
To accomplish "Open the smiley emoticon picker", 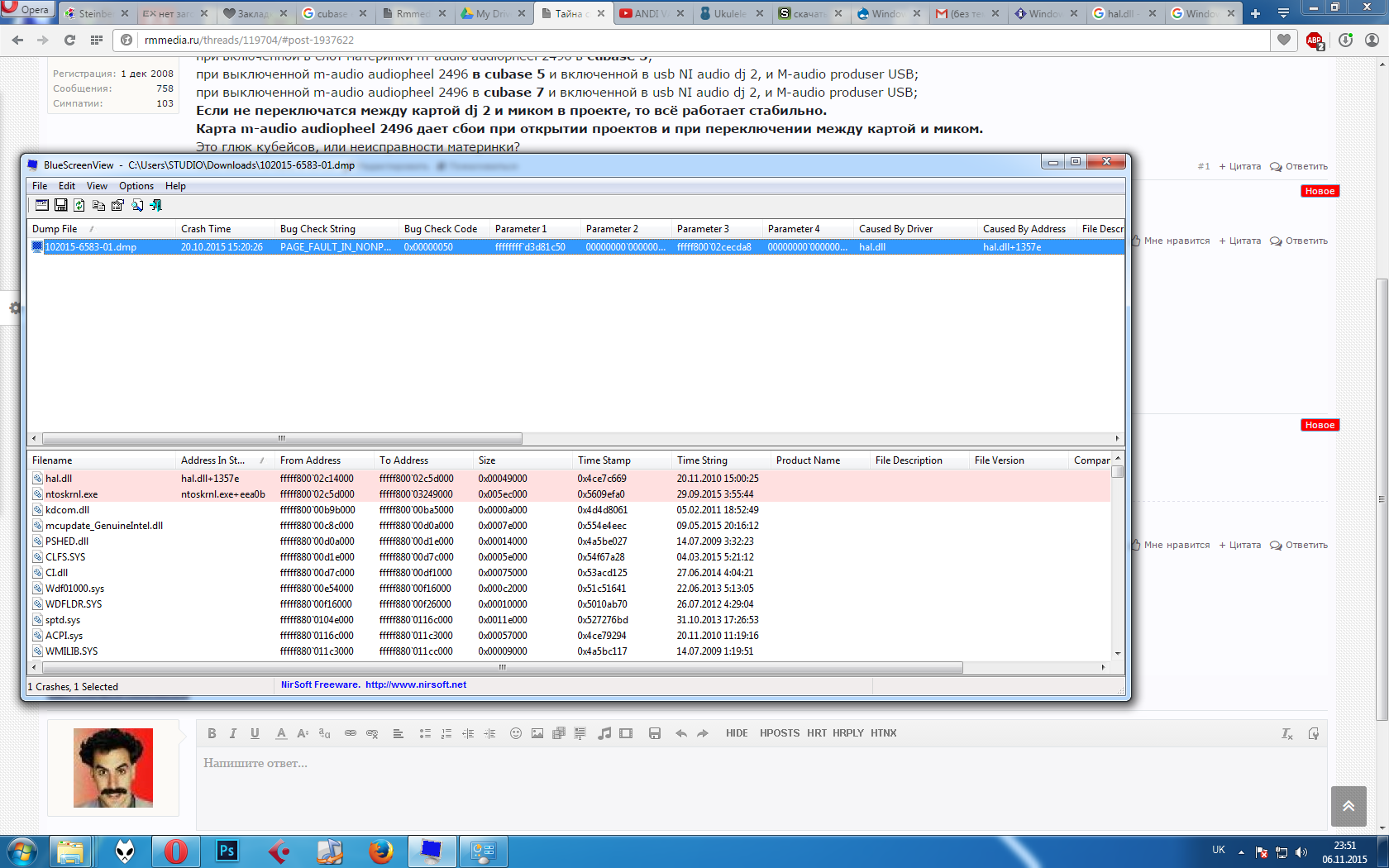I will coord(516,733).
